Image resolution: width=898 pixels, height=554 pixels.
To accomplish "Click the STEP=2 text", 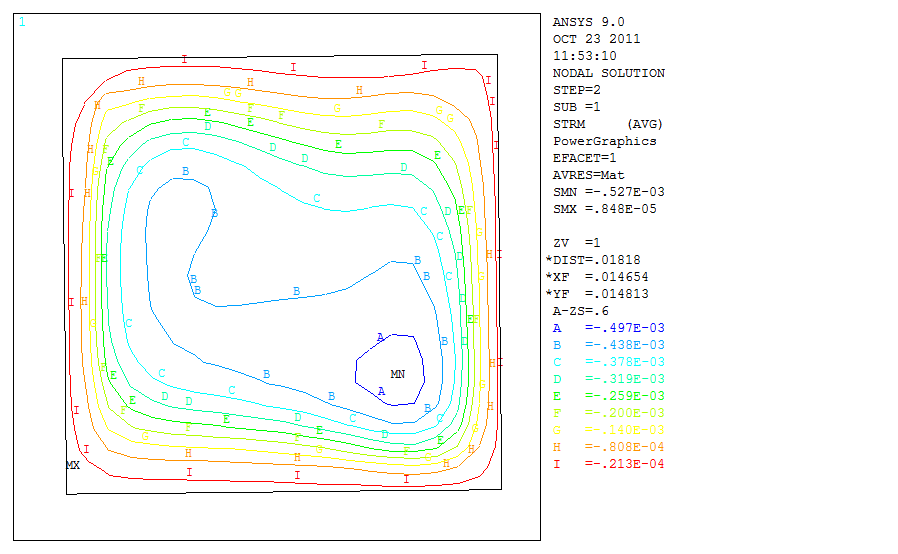I will [x=576, y=90].
